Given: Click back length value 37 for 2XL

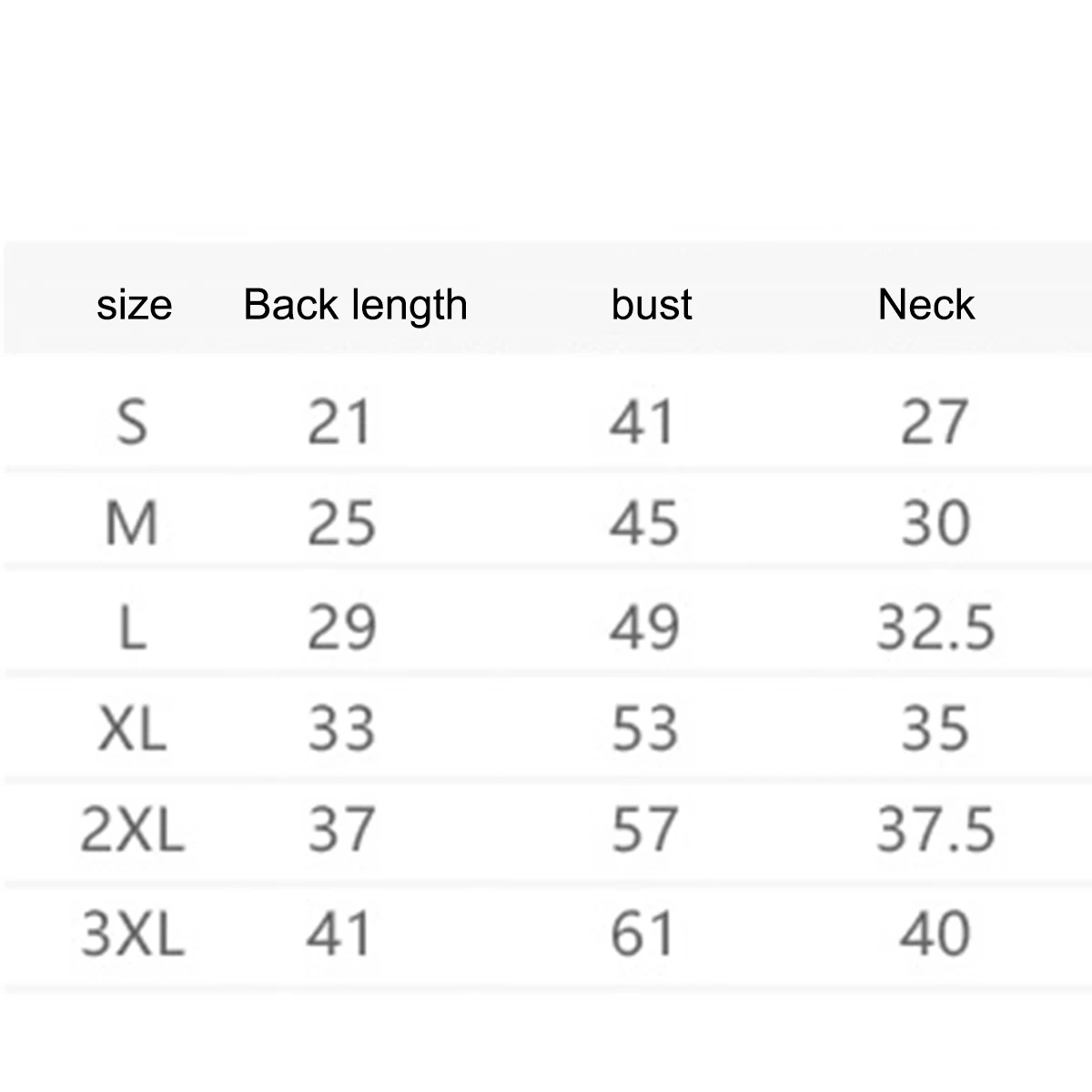Looking at the screenshot, I should 341,831.
